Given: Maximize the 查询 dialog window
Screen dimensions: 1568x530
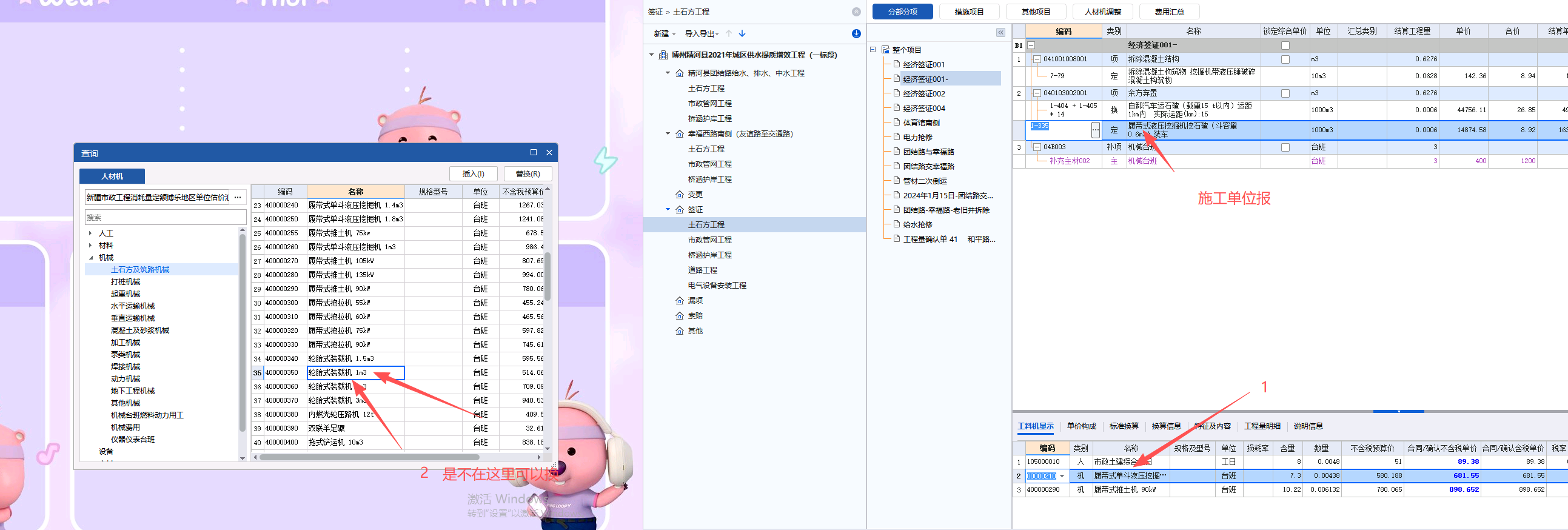Looking at the screenshot, I should click(533, 152).
